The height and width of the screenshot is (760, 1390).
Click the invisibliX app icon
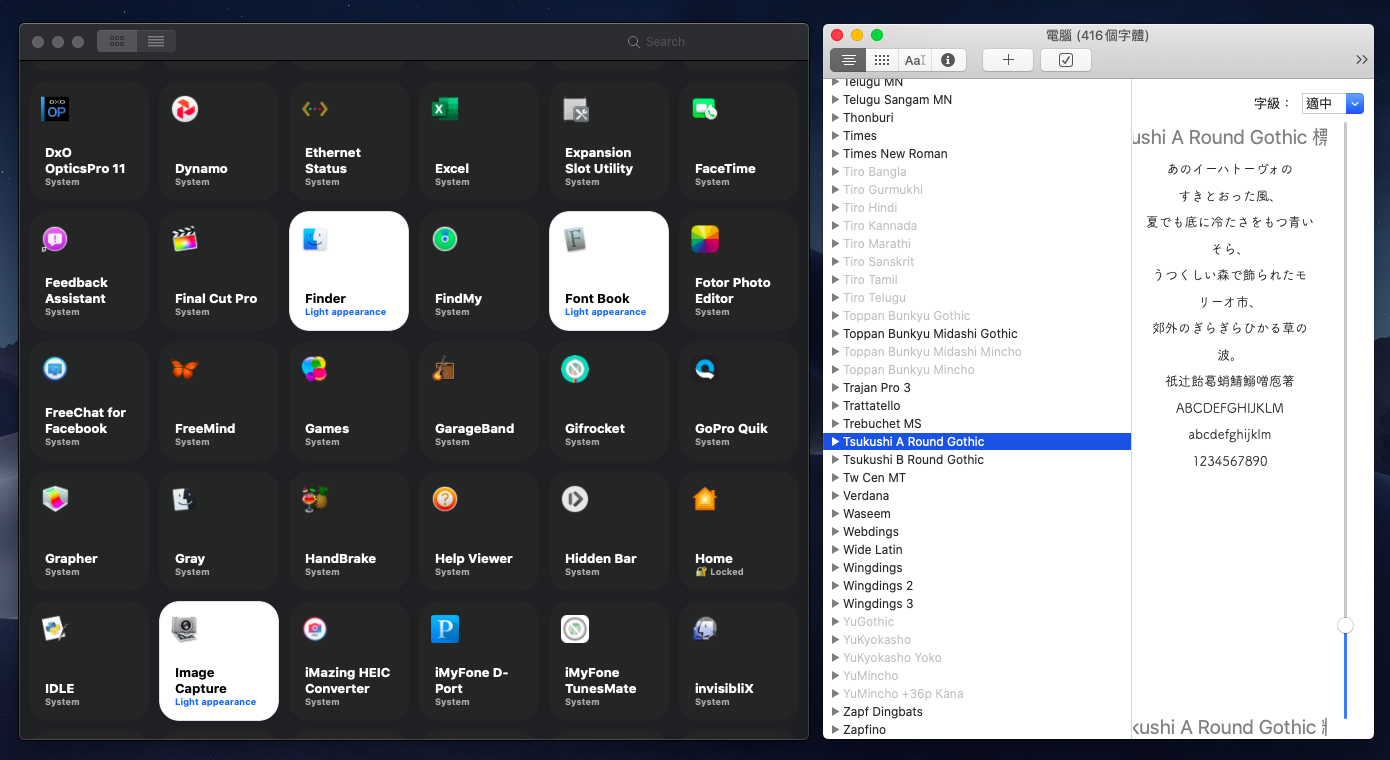coord(705,628)
